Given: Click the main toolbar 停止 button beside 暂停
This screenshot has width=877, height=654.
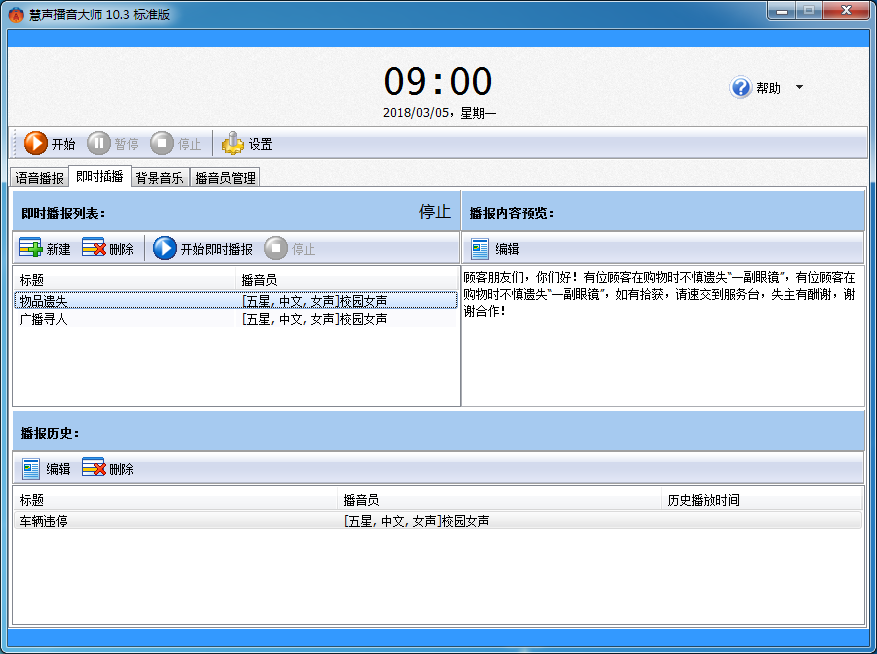Looking at the screenshot, I should [176, 144].
